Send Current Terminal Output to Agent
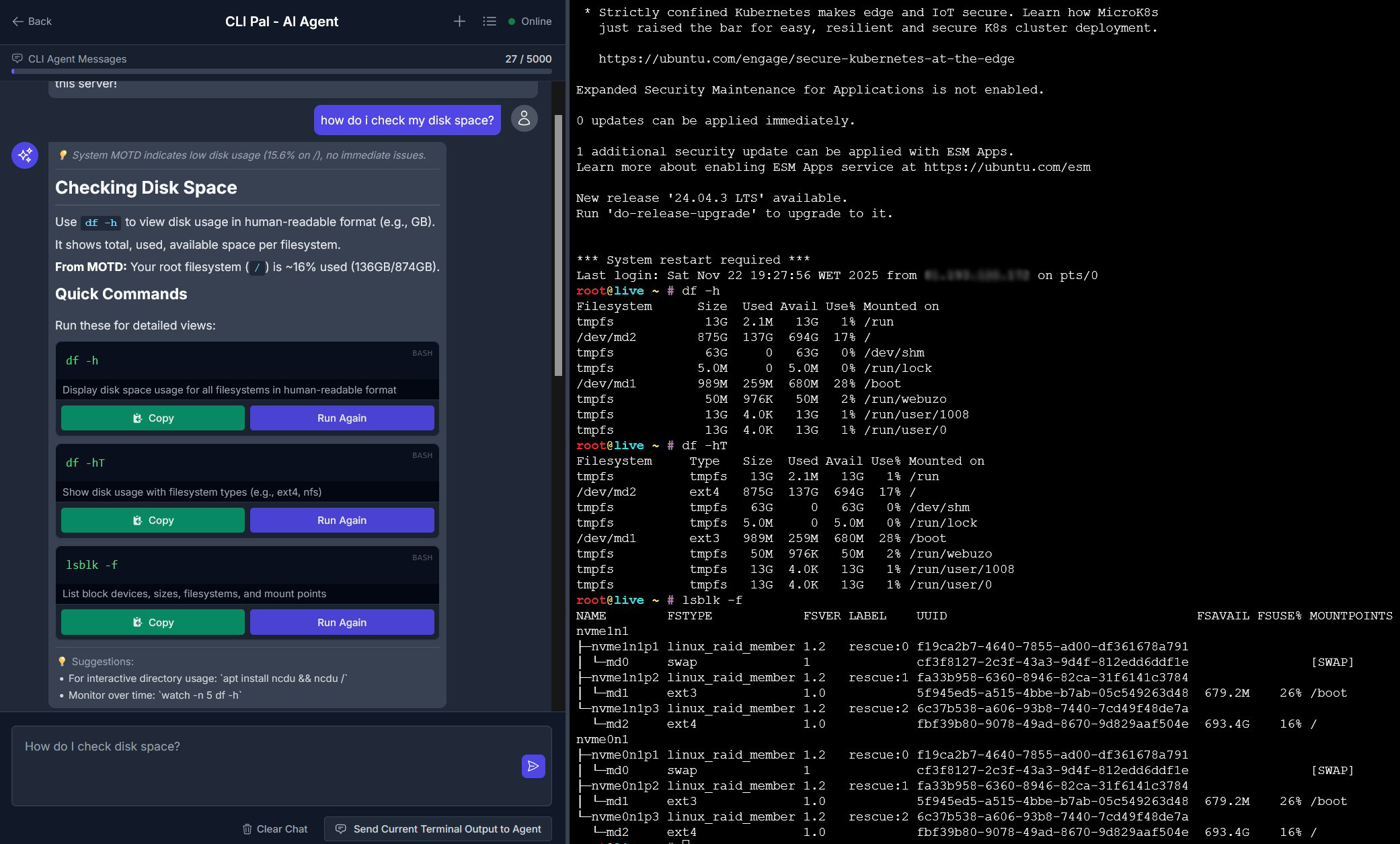The image size is (1400, 844). click(x=438, y=829)
